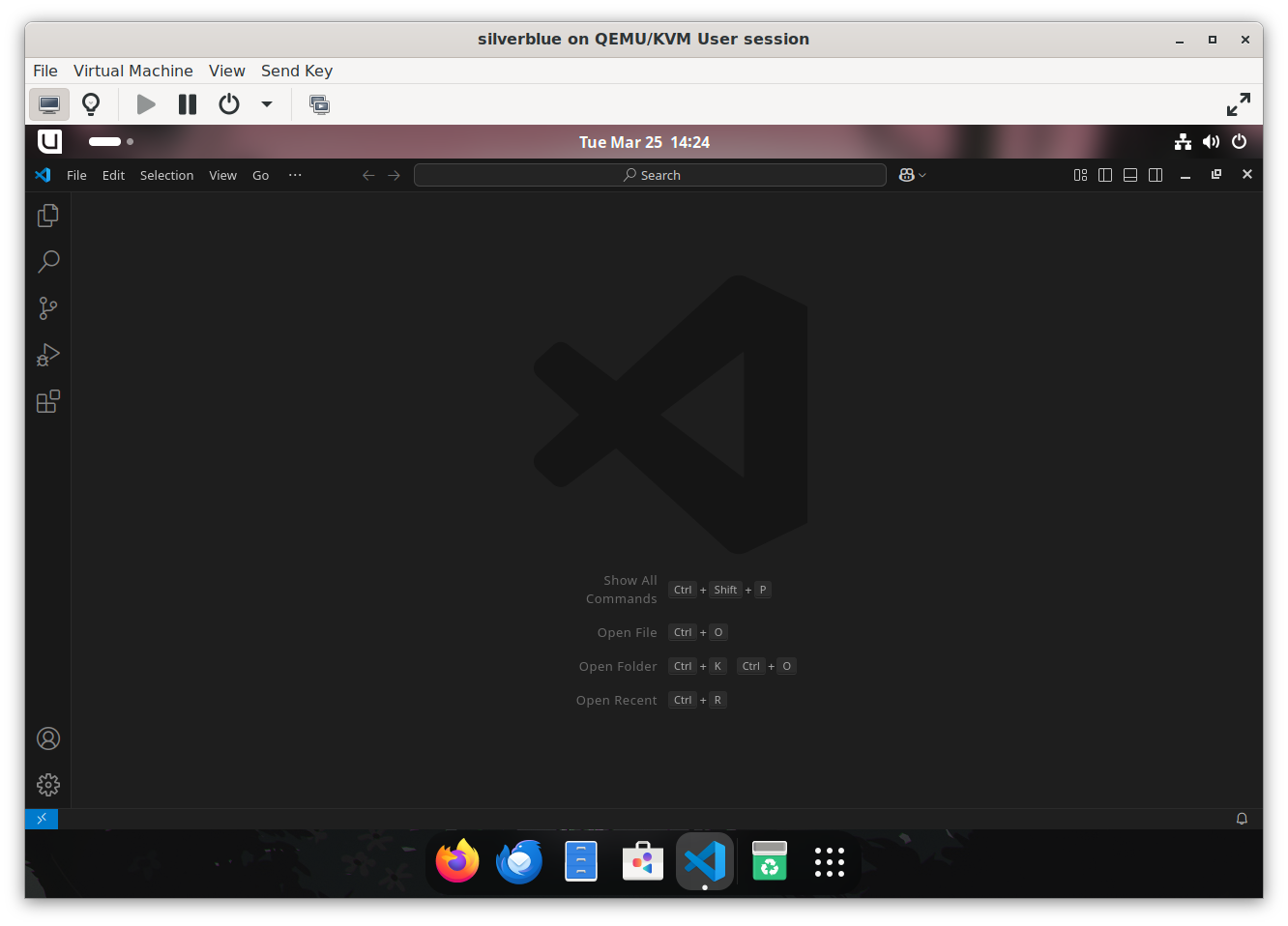Screen dimensions: 1288x926
Task: Open the Go menu
Action: coord(260,175)
